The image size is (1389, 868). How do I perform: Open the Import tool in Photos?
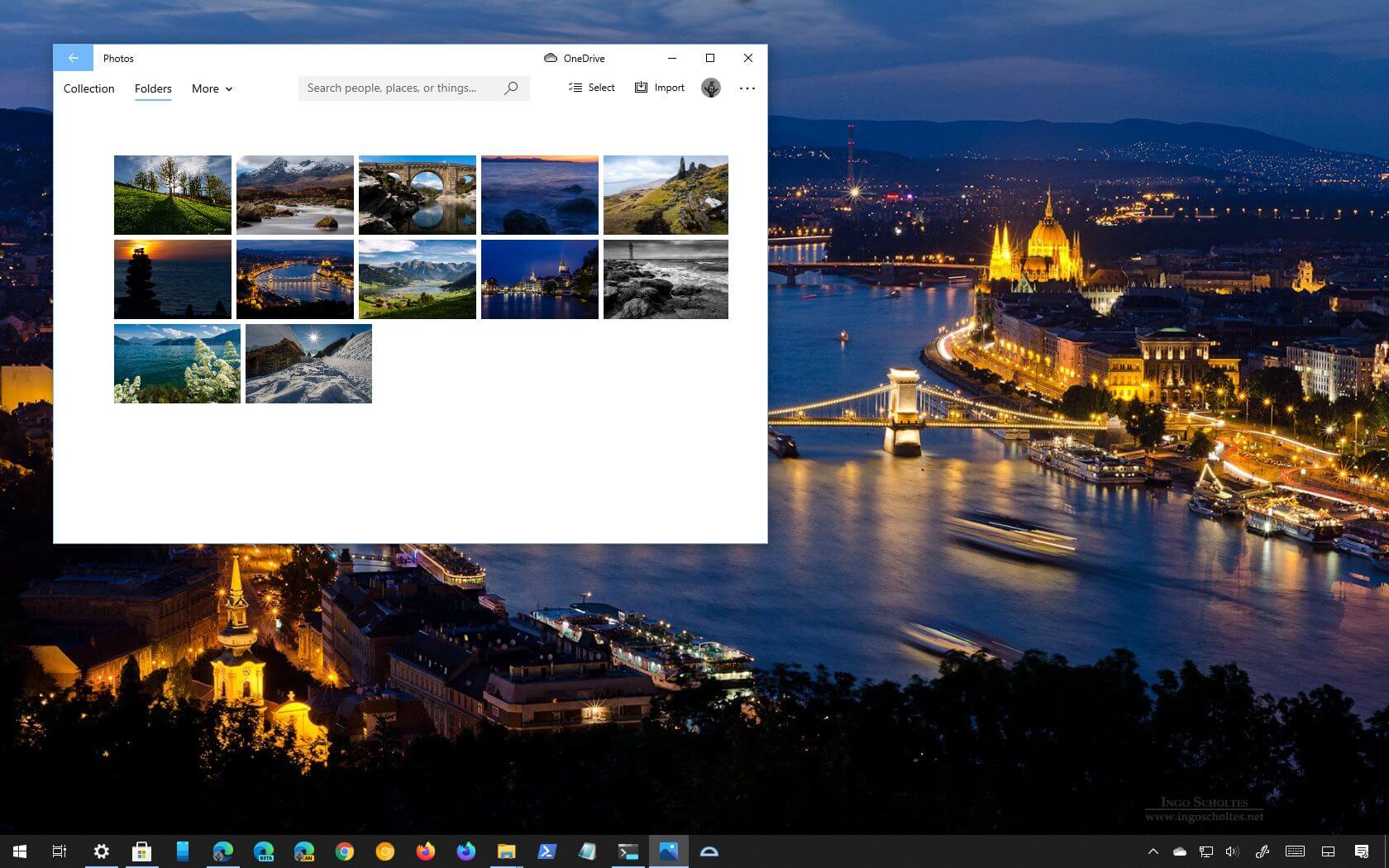(640, 88)
